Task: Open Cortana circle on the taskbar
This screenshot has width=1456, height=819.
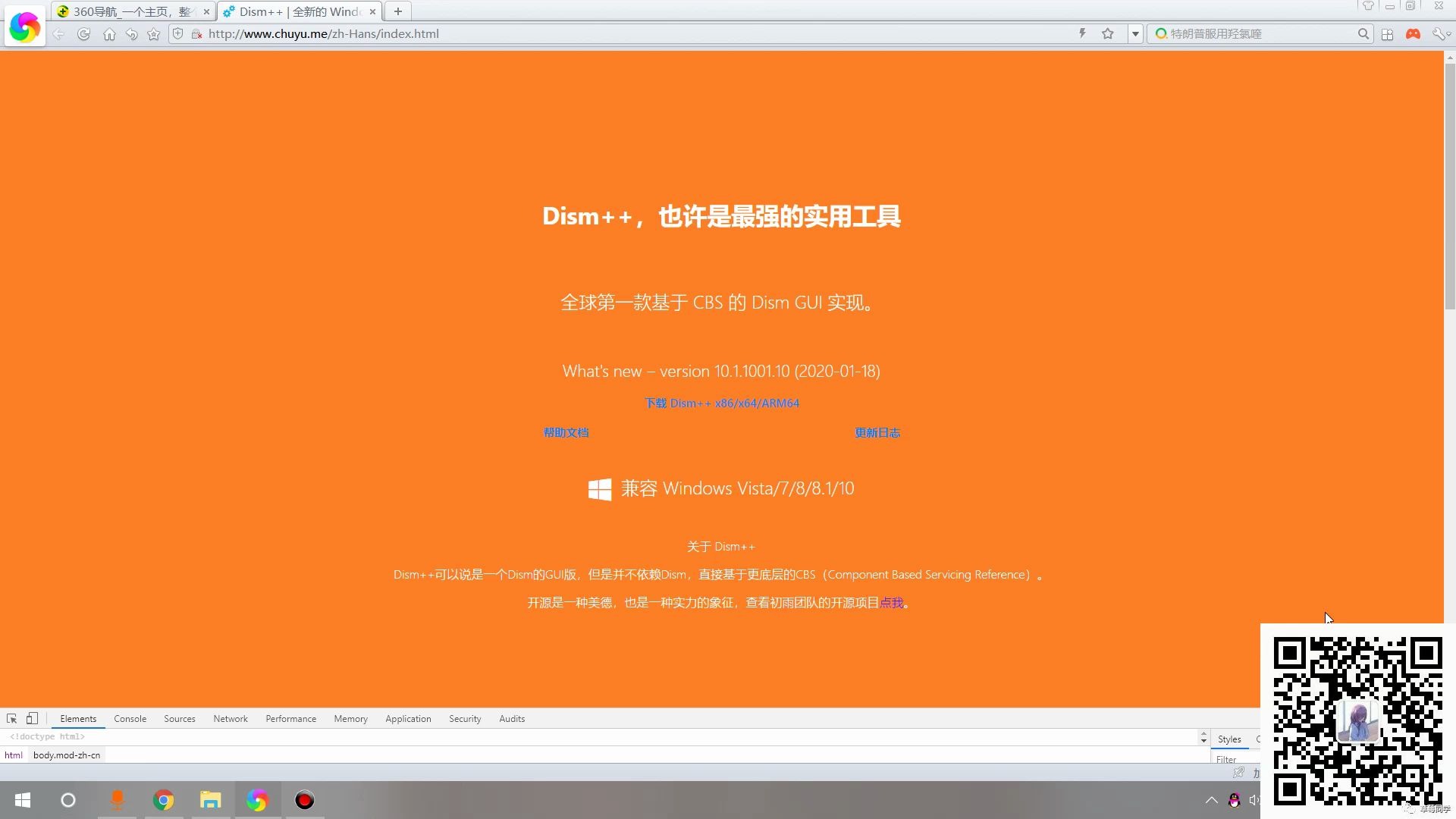Action: coord(68,800)
